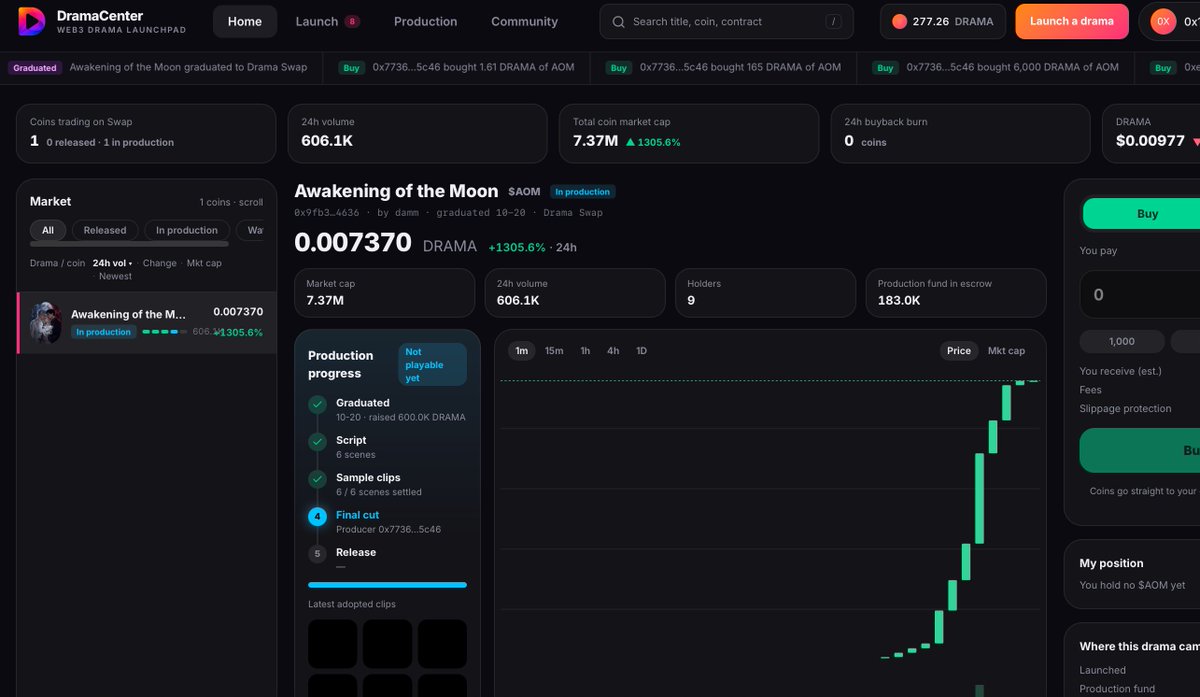
Task: Select the All market filter
Action: (48, 230)
